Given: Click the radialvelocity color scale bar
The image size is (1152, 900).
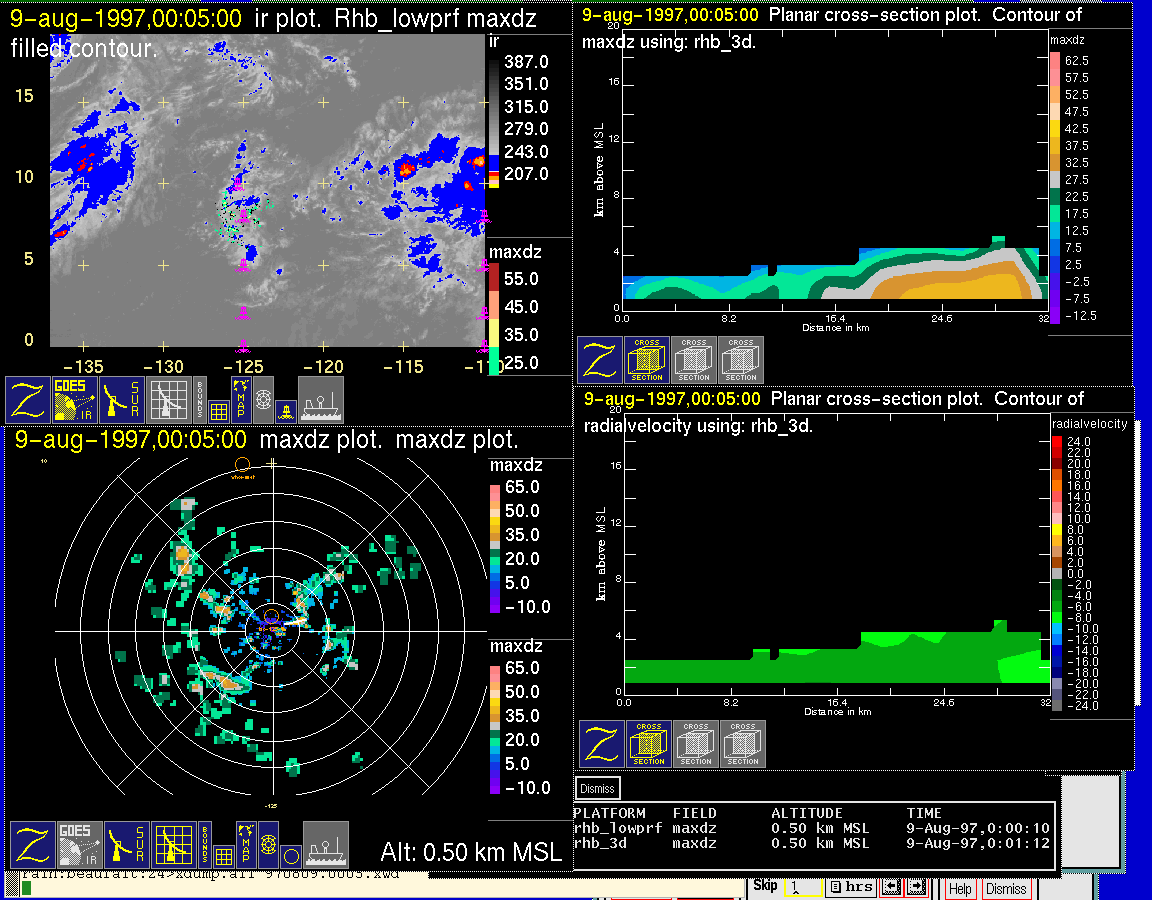Looking at the screenshot, I should (1058, 572).
